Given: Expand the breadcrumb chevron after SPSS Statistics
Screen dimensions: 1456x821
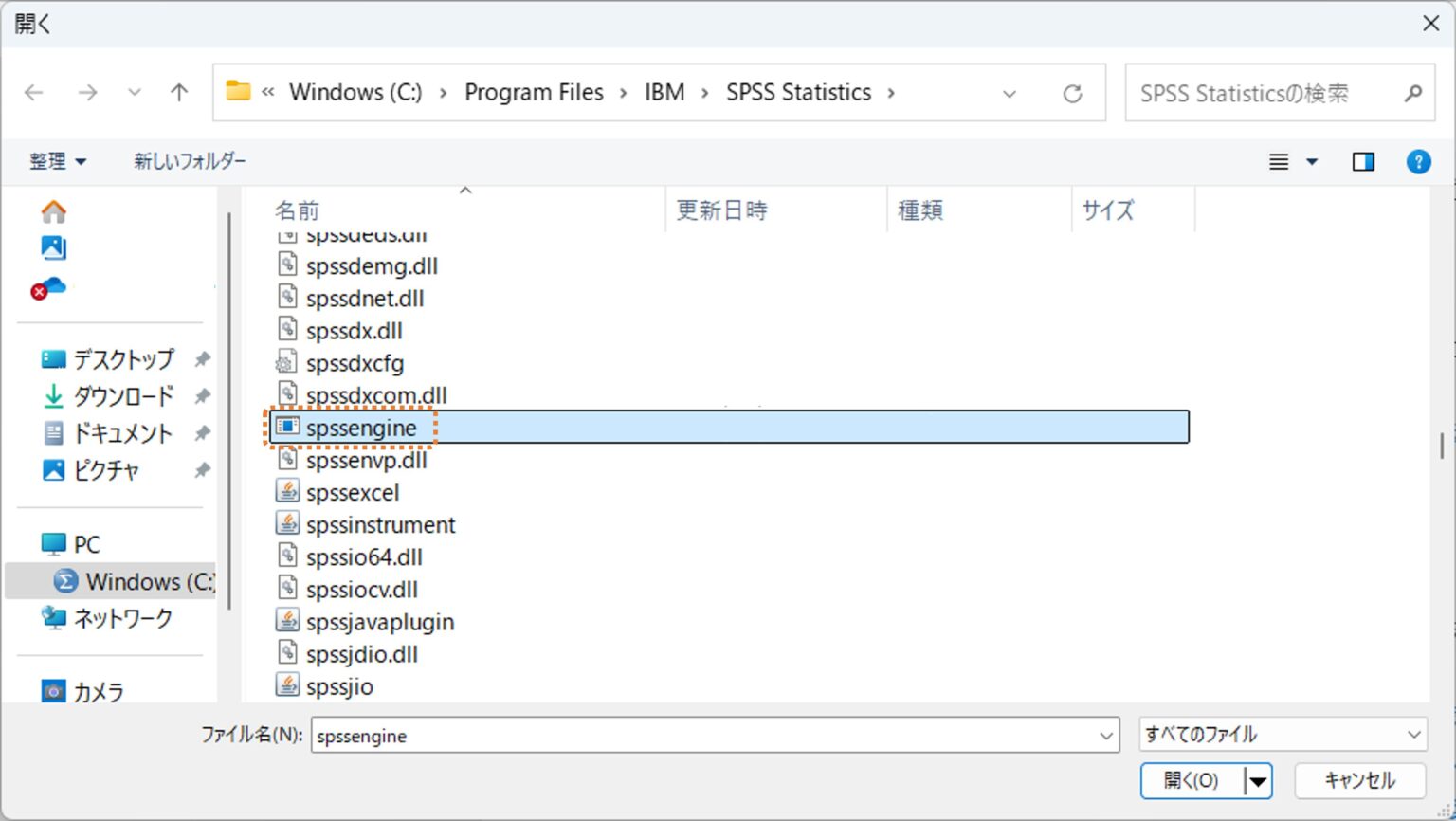Looking at the screenshot, I should [x=891, y=92].
